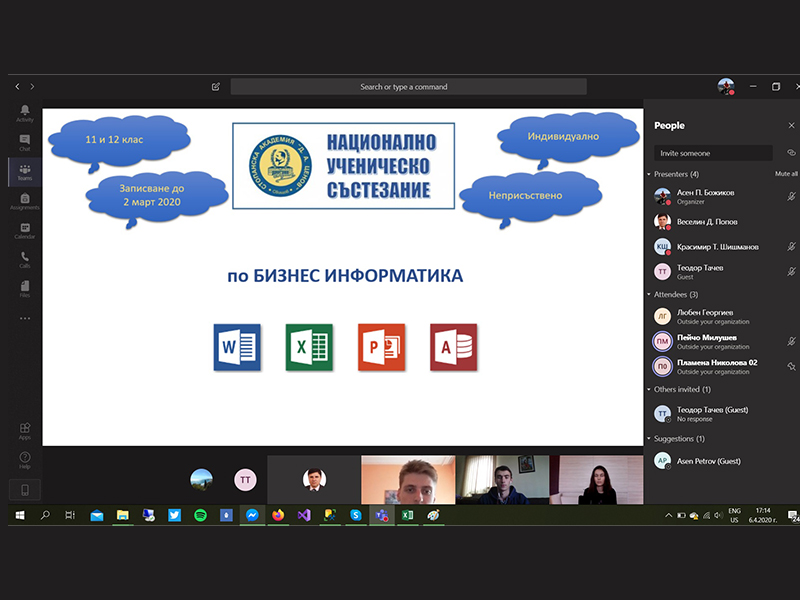Open Skype from the taskbar
The height and width of the screenshot is (600, 800).
[356, 515]
